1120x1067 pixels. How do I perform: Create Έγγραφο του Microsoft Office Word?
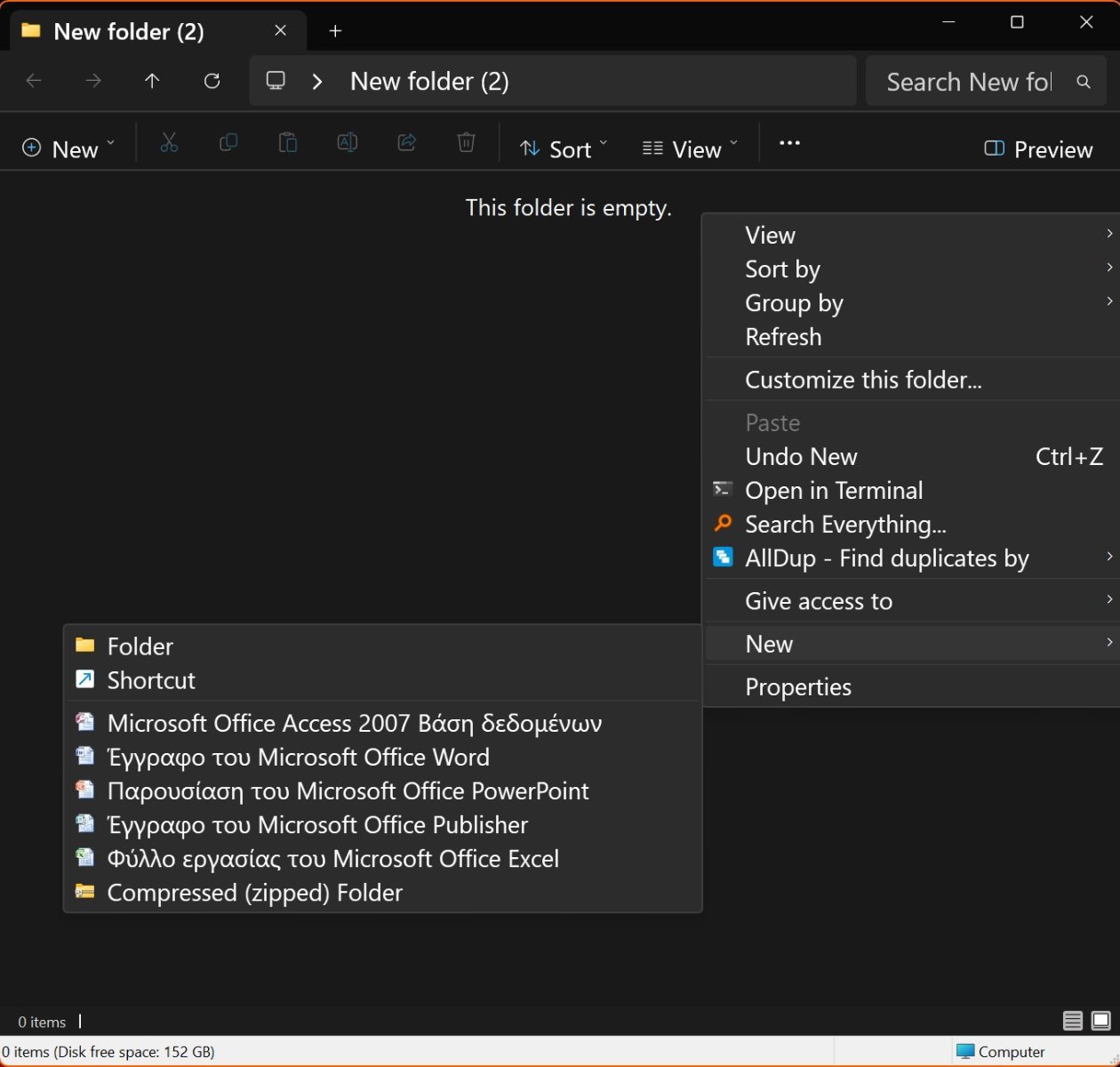point(383,757)
